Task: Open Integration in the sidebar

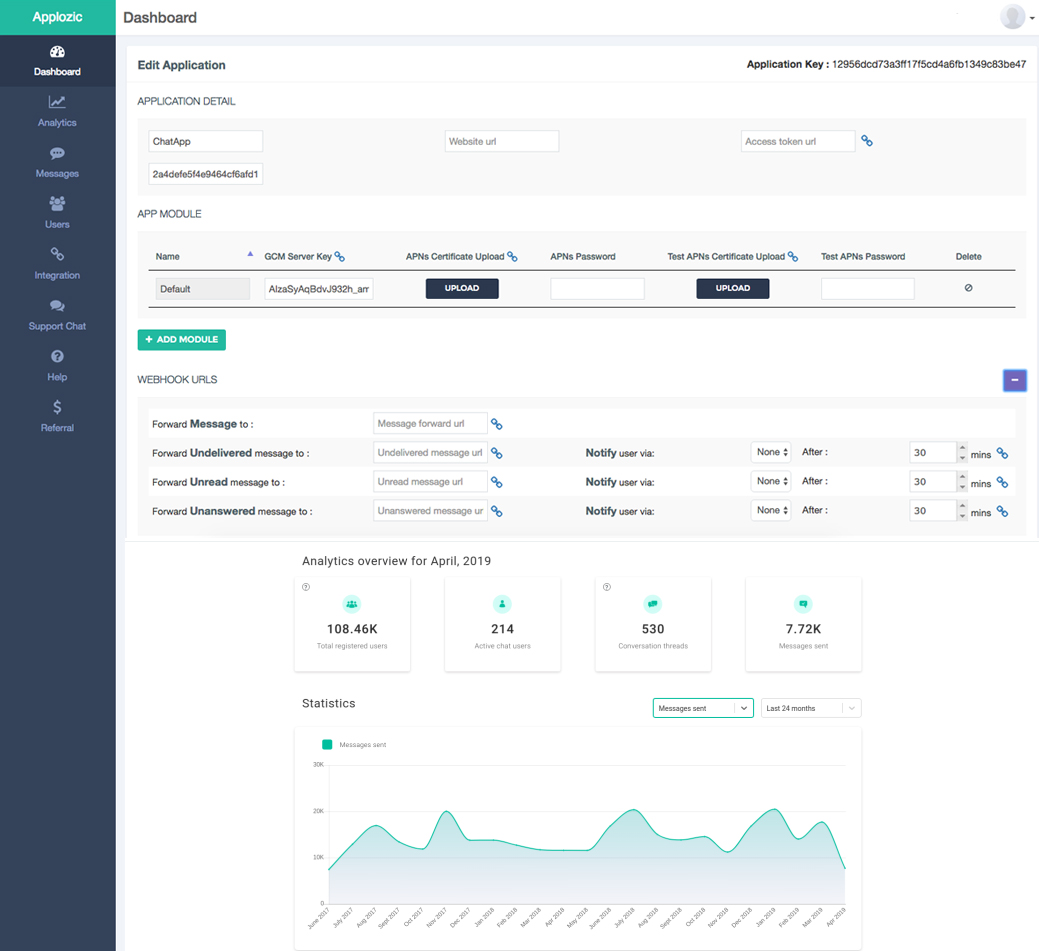Action: pos(57,264)
